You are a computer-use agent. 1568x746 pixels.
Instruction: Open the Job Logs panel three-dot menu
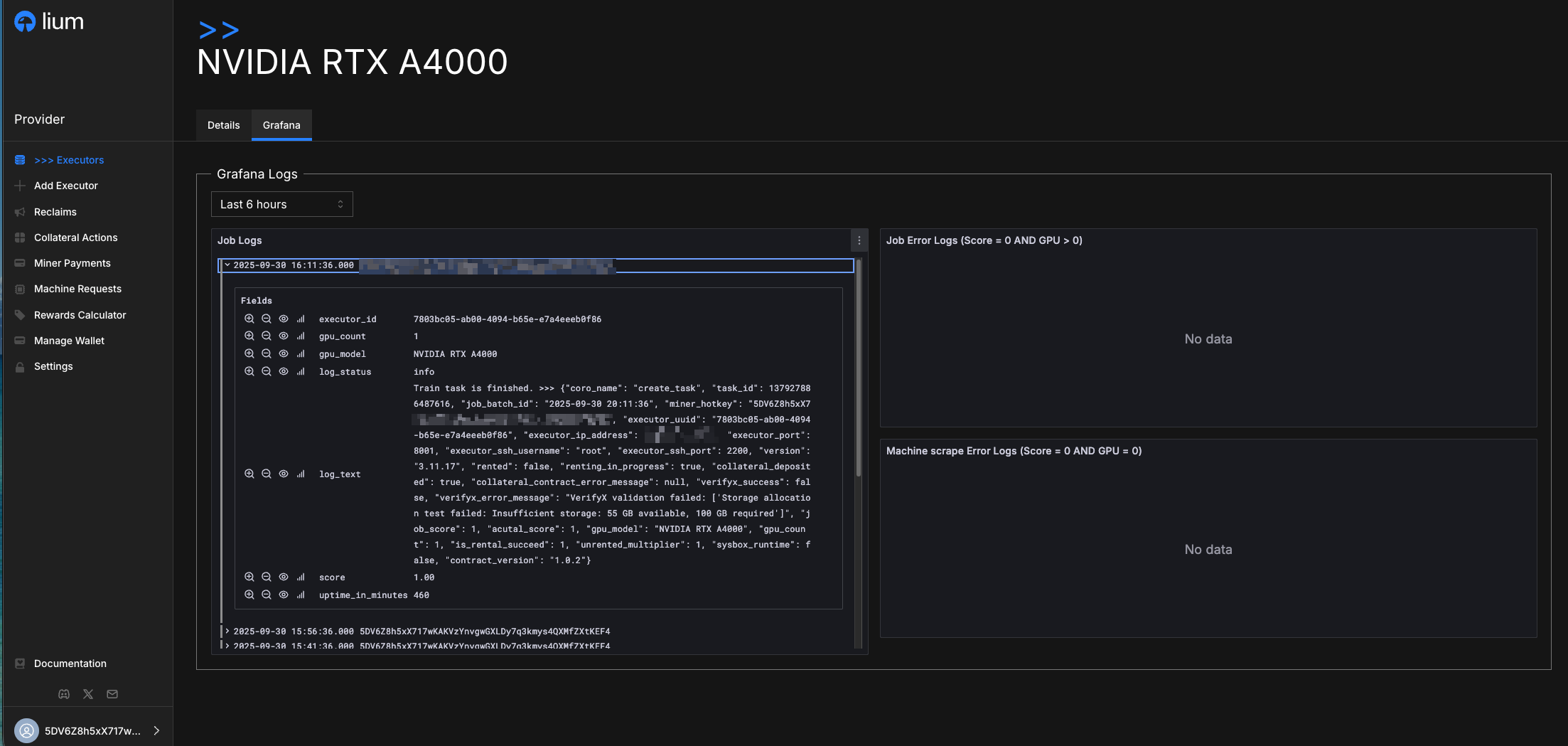tap(859, 240)
